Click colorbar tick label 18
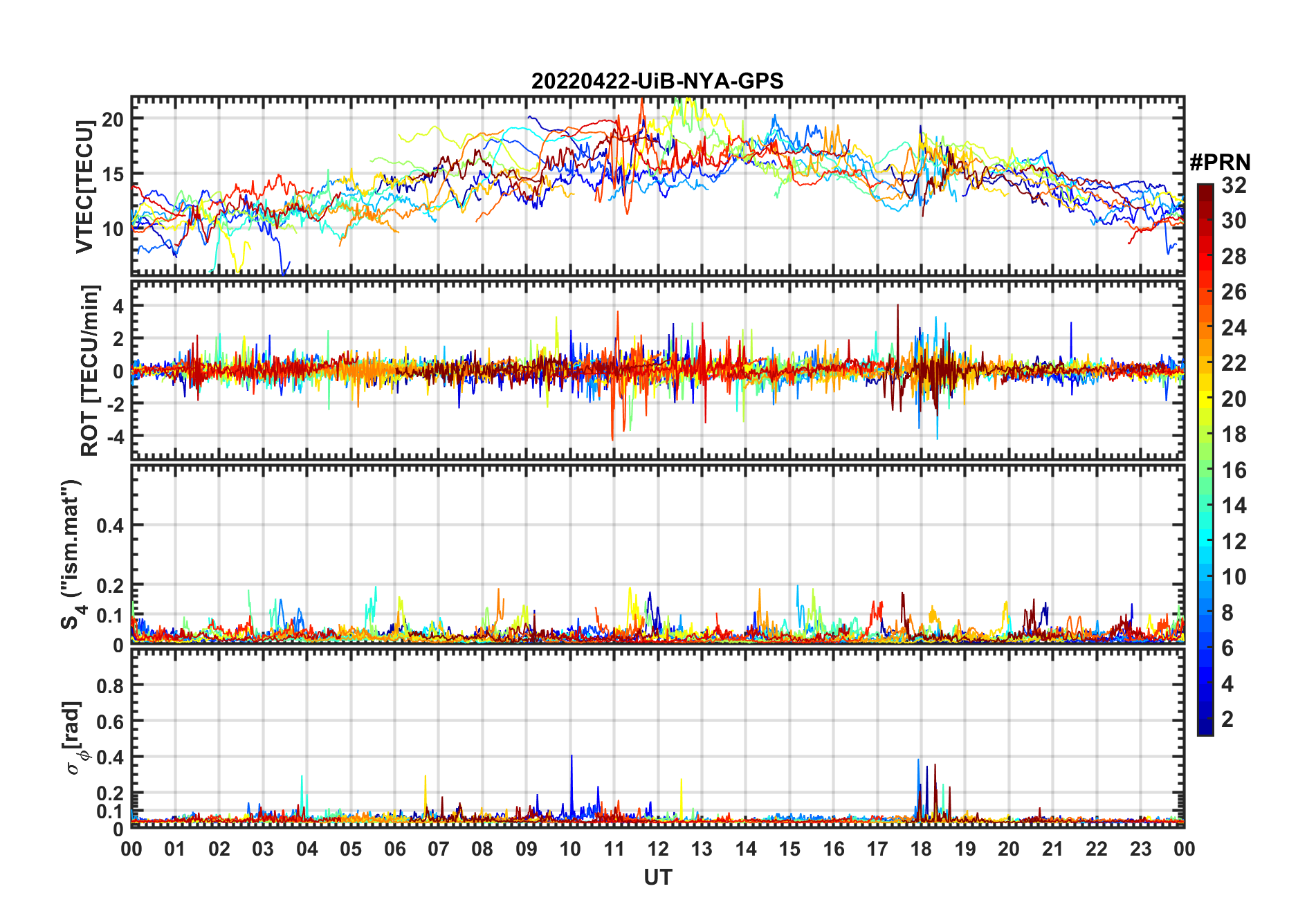 (x=1234, y=434)
